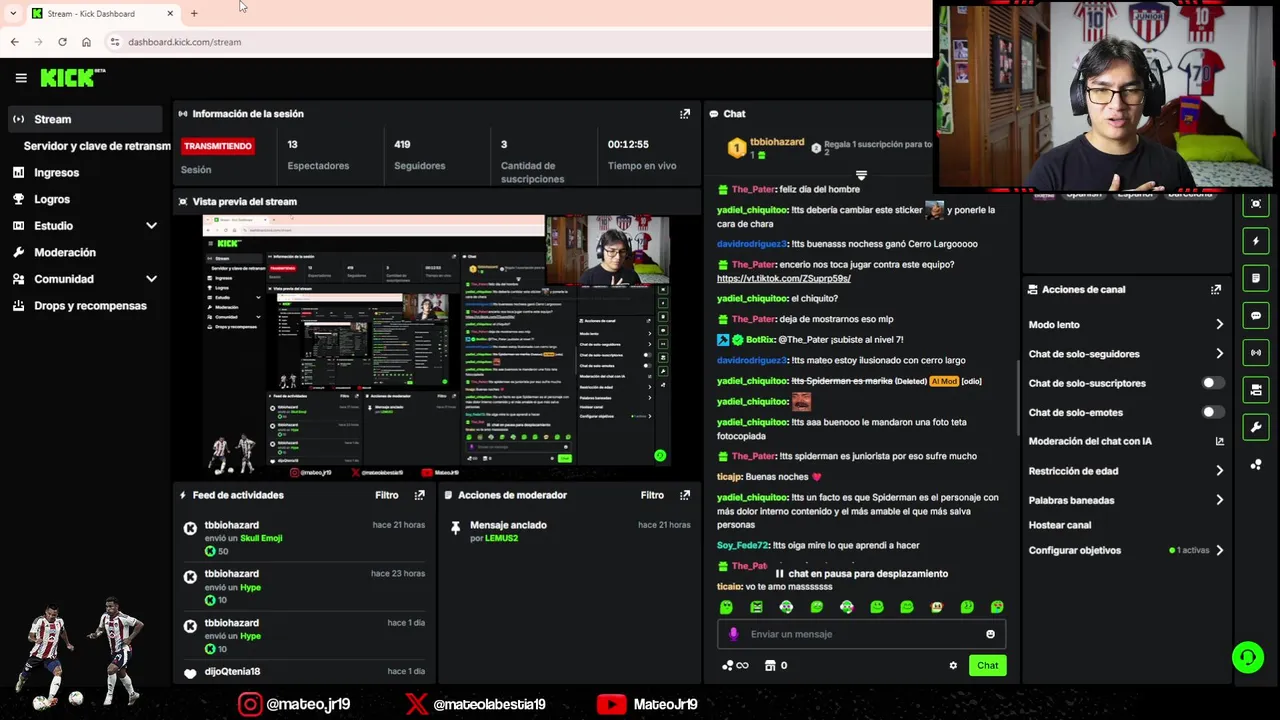Click the purple microphone icon in message box
This screenshot has height=720, width=1280.
[x=733, y=634]
